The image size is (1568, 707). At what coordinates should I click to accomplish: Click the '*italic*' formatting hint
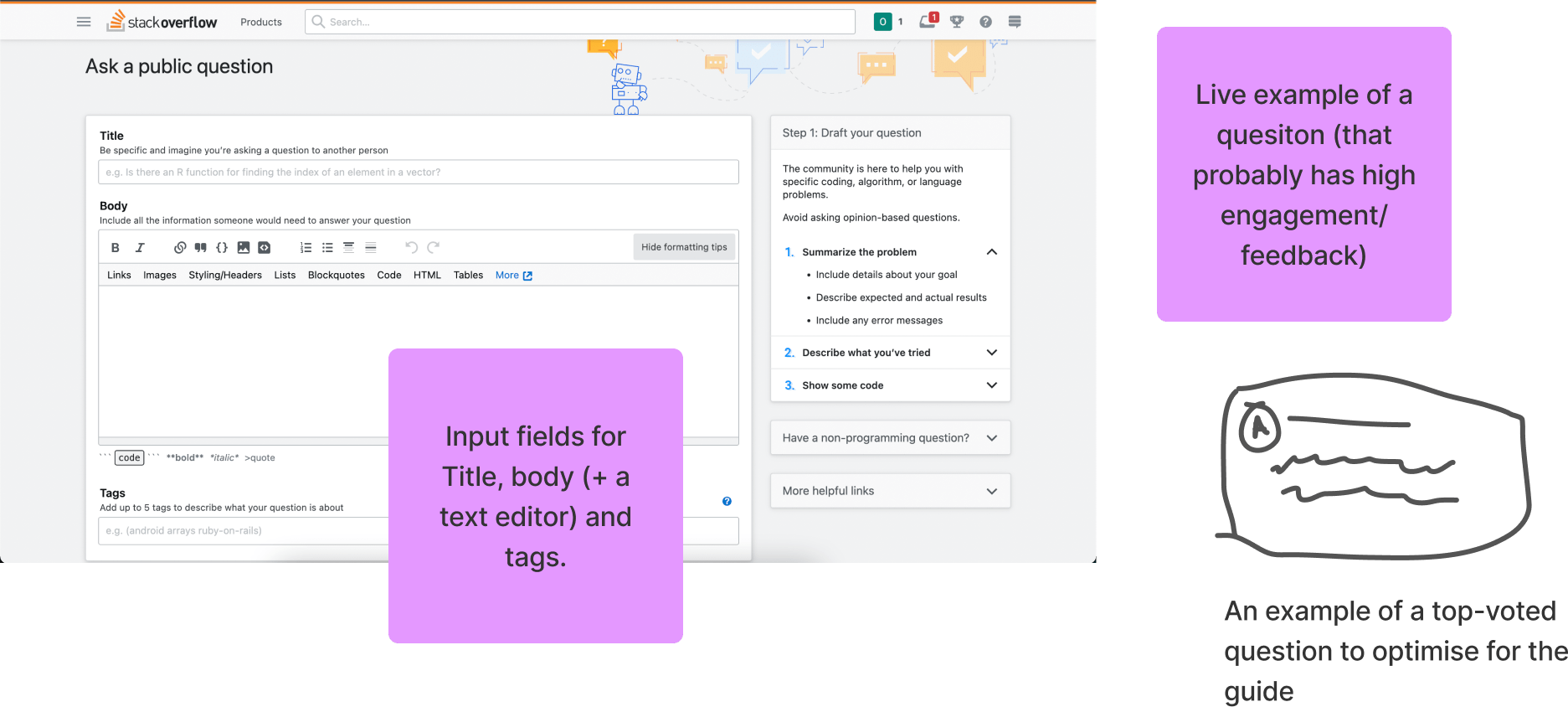(224, 457)
